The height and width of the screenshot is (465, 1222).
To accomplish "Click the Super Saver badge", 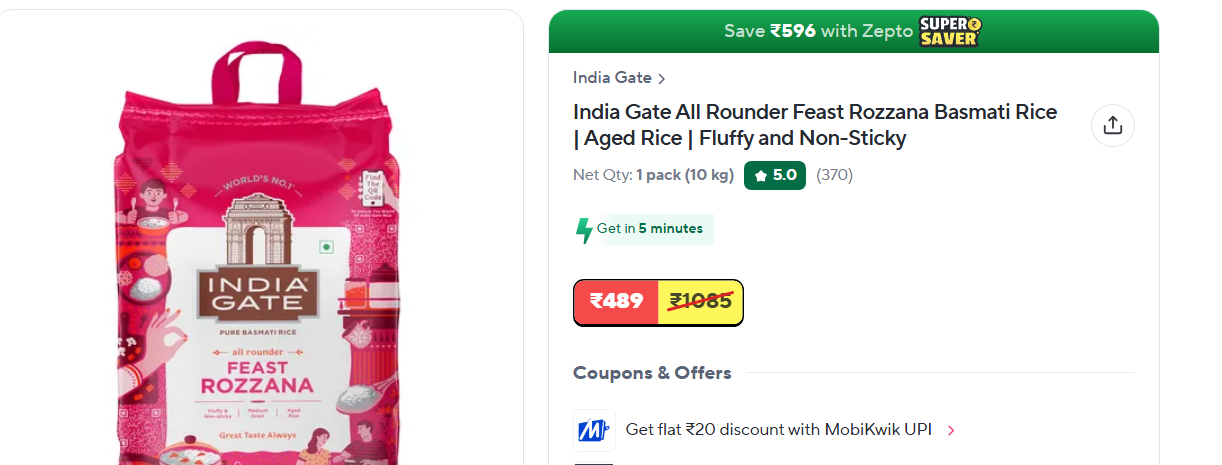I will pyautogui.click(x=948, y=31).
